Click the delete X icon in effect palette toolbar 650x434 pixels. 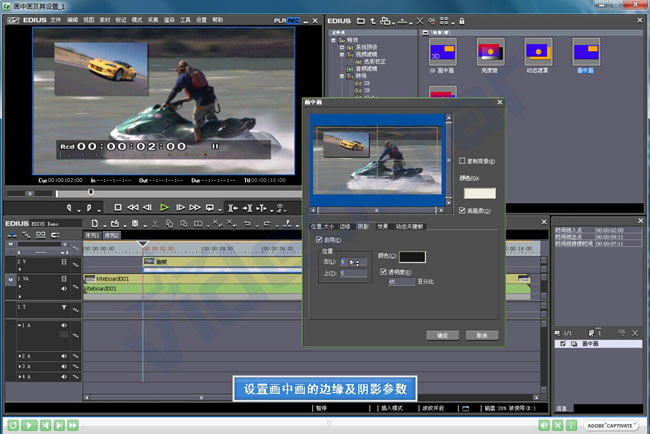click(x=420, y=21)
